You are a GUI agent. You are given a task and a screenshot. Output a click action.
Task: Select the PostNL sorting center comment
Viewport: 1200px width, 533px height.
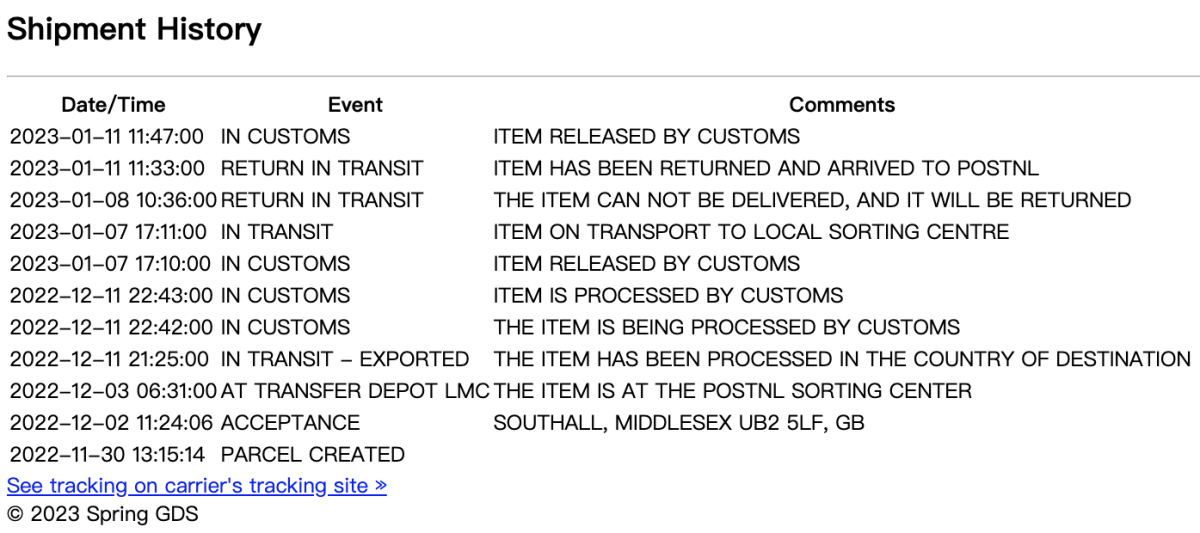pyautogui.click(x=732, y=391)
